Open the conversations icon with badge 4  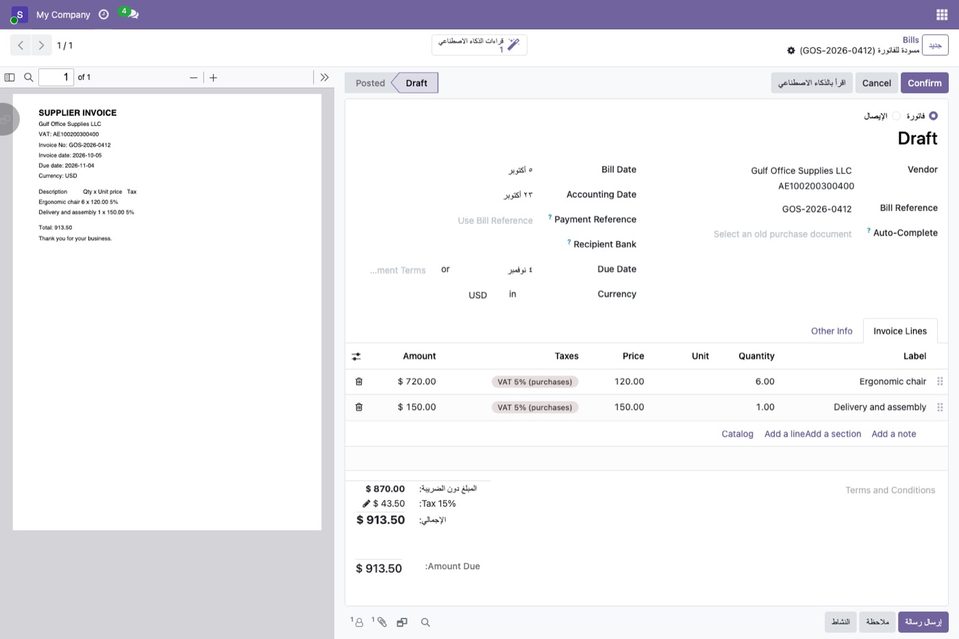pos(129,13)
